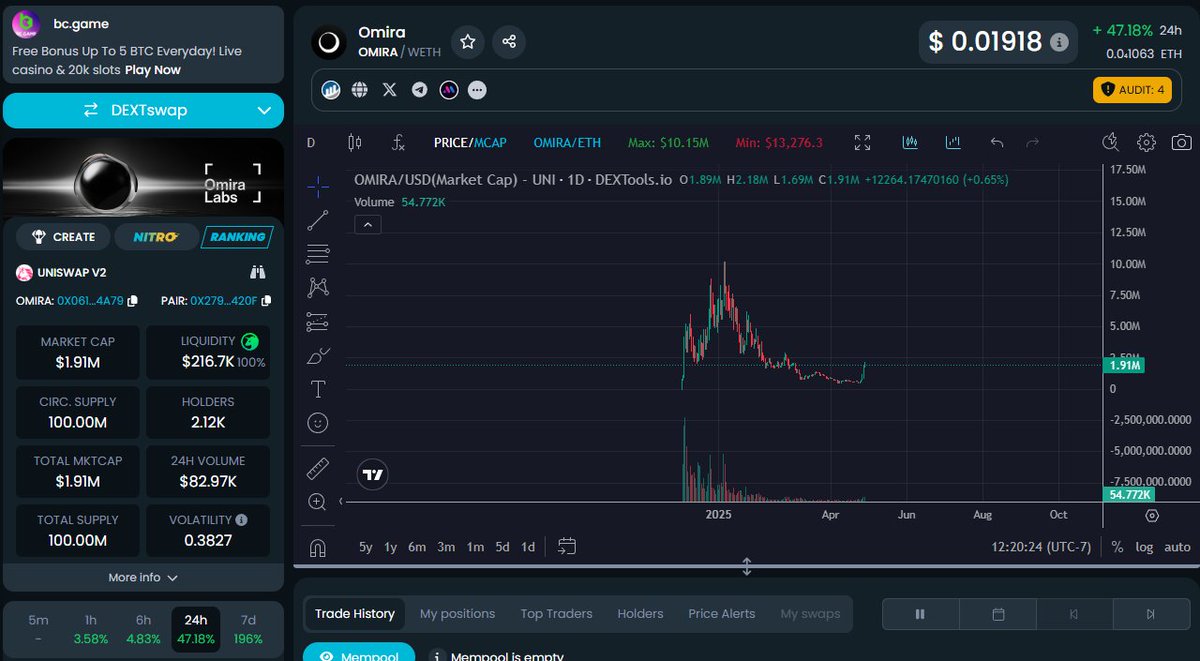1200x661 pixels.
Task: Toggle OMIRA/ETH quote currency
Action: click(x=567, y=143)
